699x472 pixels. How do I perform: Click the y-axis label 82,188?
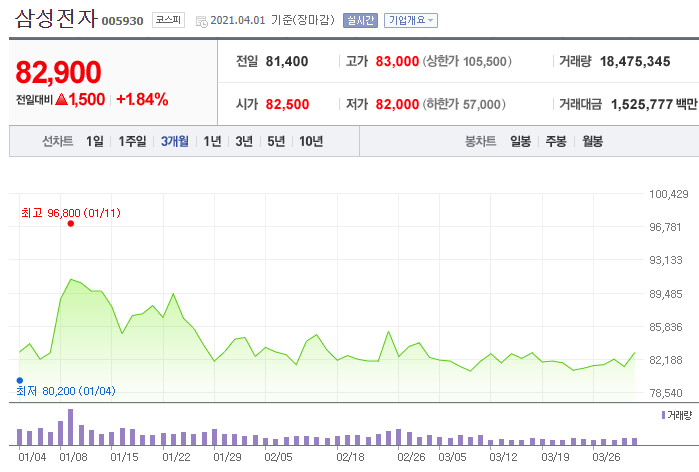pos(666,360)
